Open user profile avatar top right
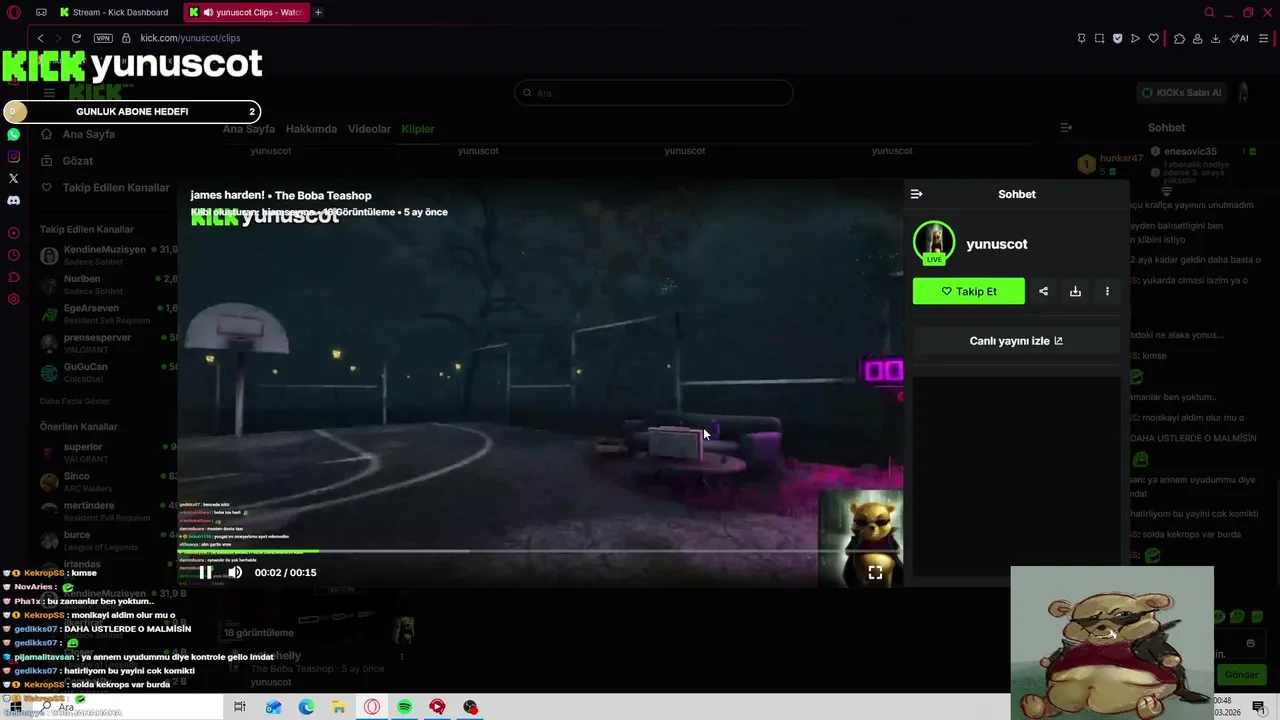The height and width of the screenshot is (720, 1280). coord(1244,93)
